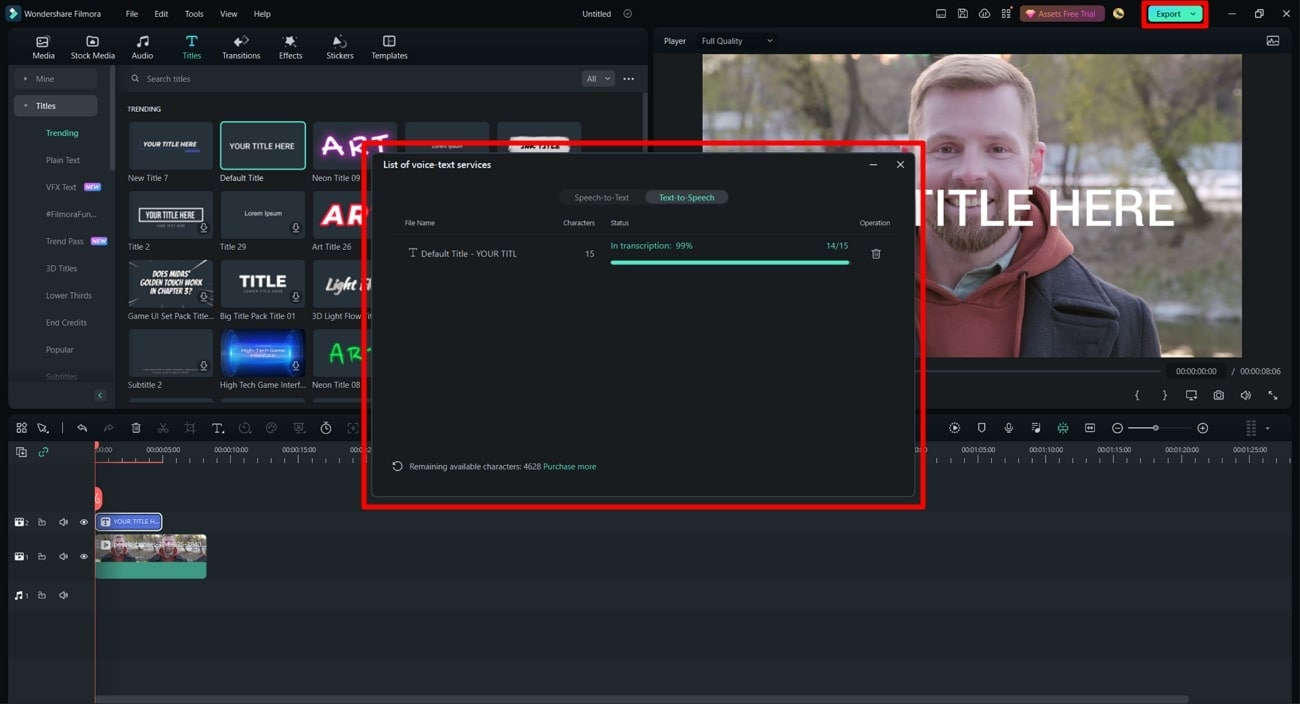Click Assets Free Trial button
This screenshot has width=1300, height=704.
1062,14
